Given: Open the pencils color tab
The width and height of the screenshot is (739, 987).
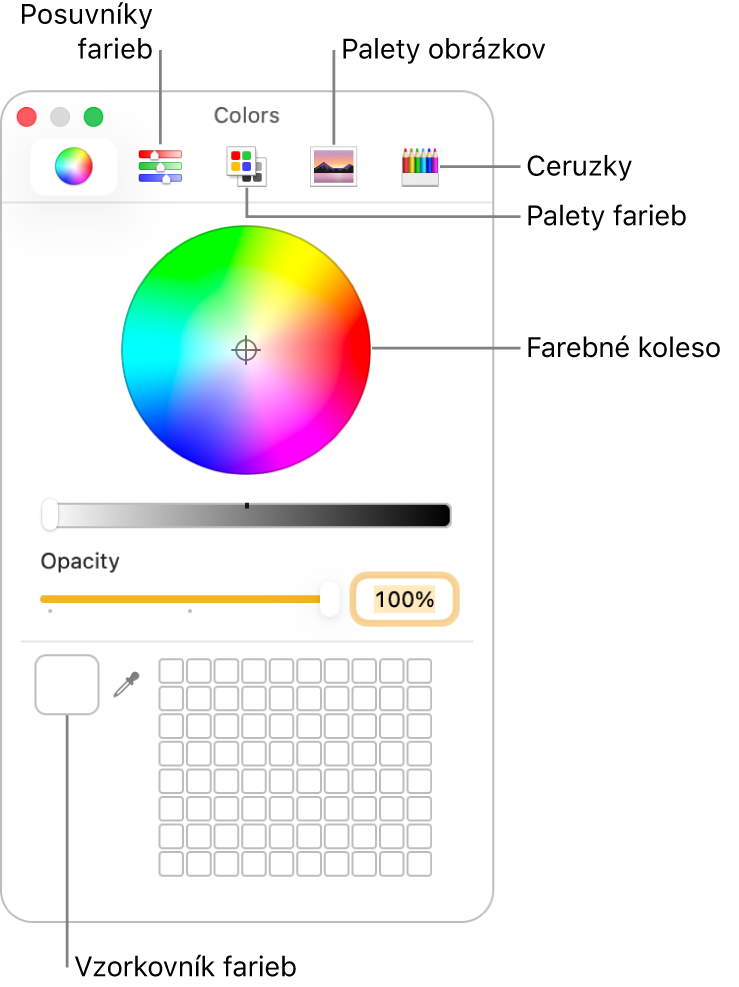Looking at the screenshot, I should (420, 166).
